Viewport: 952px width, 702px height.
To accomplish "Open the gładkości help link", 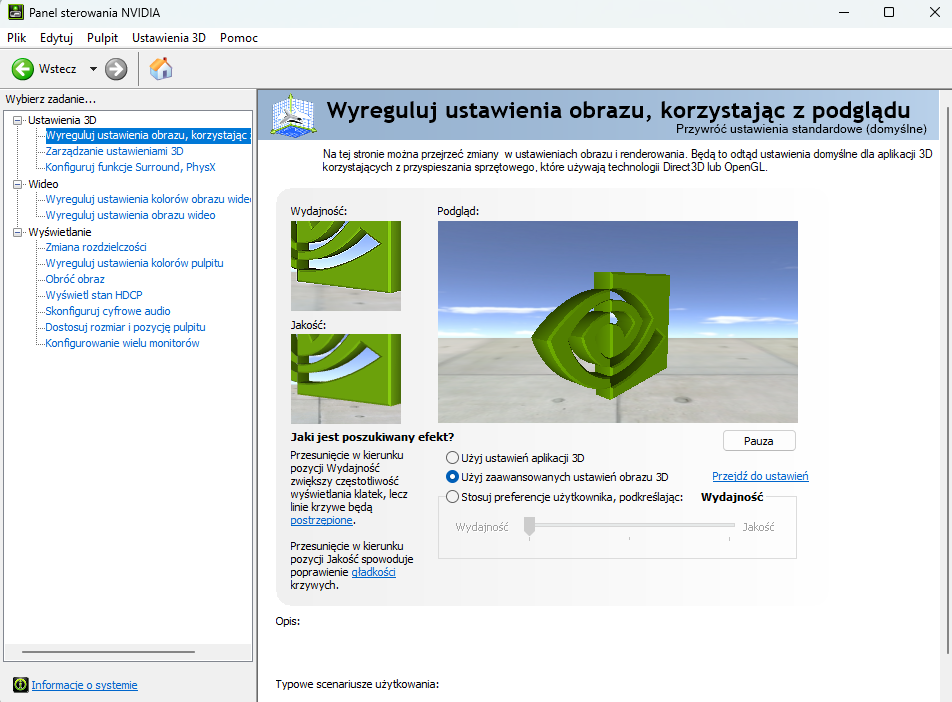I will click(x=373, y=572).
